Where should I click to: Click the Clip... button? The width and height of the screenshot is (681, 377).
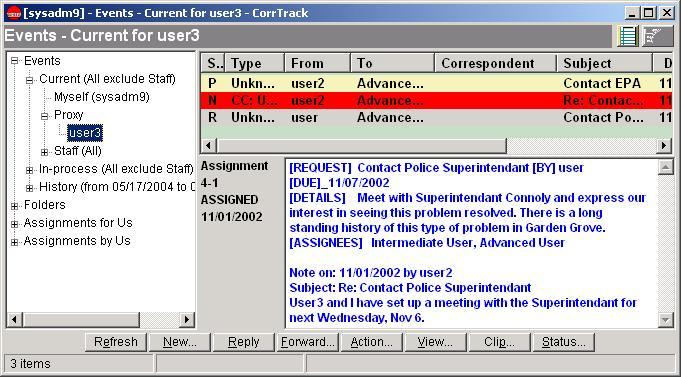(499, 342)
